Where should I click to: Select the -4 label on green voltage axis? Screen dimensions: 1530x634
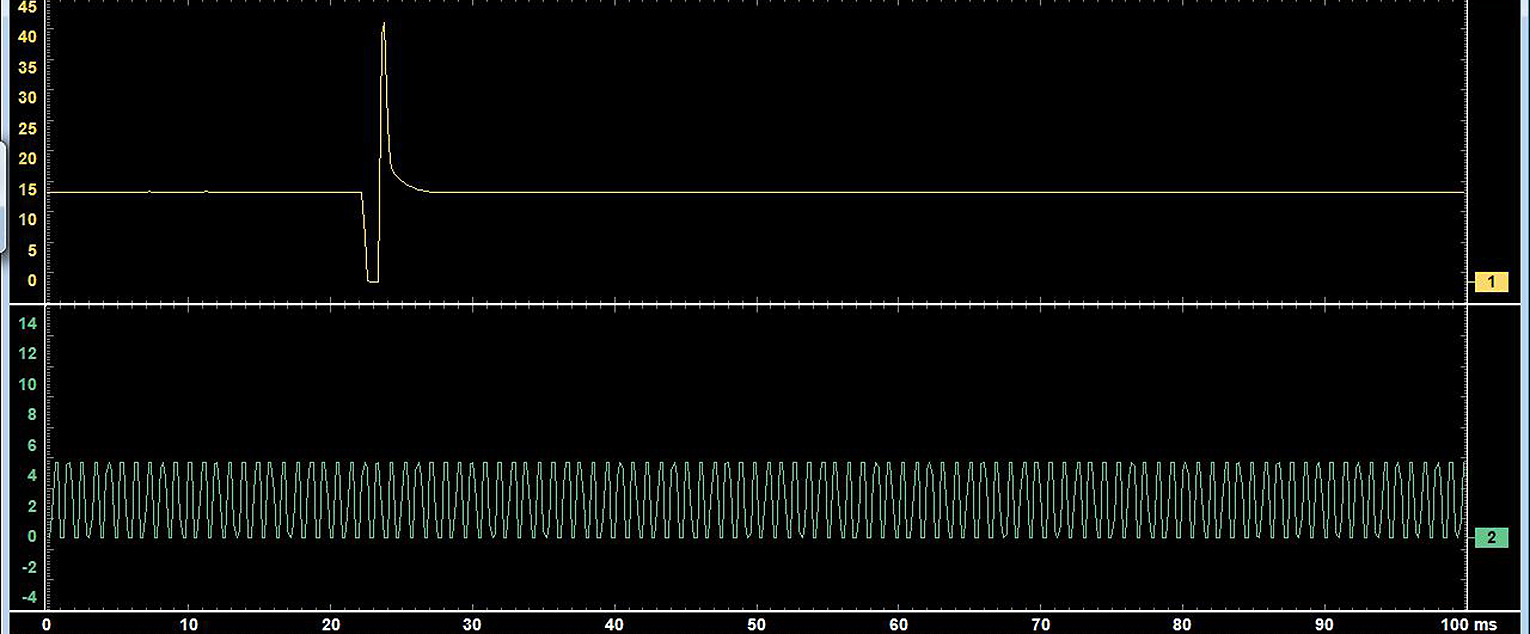pyautogui.click(x=28, y=598)
